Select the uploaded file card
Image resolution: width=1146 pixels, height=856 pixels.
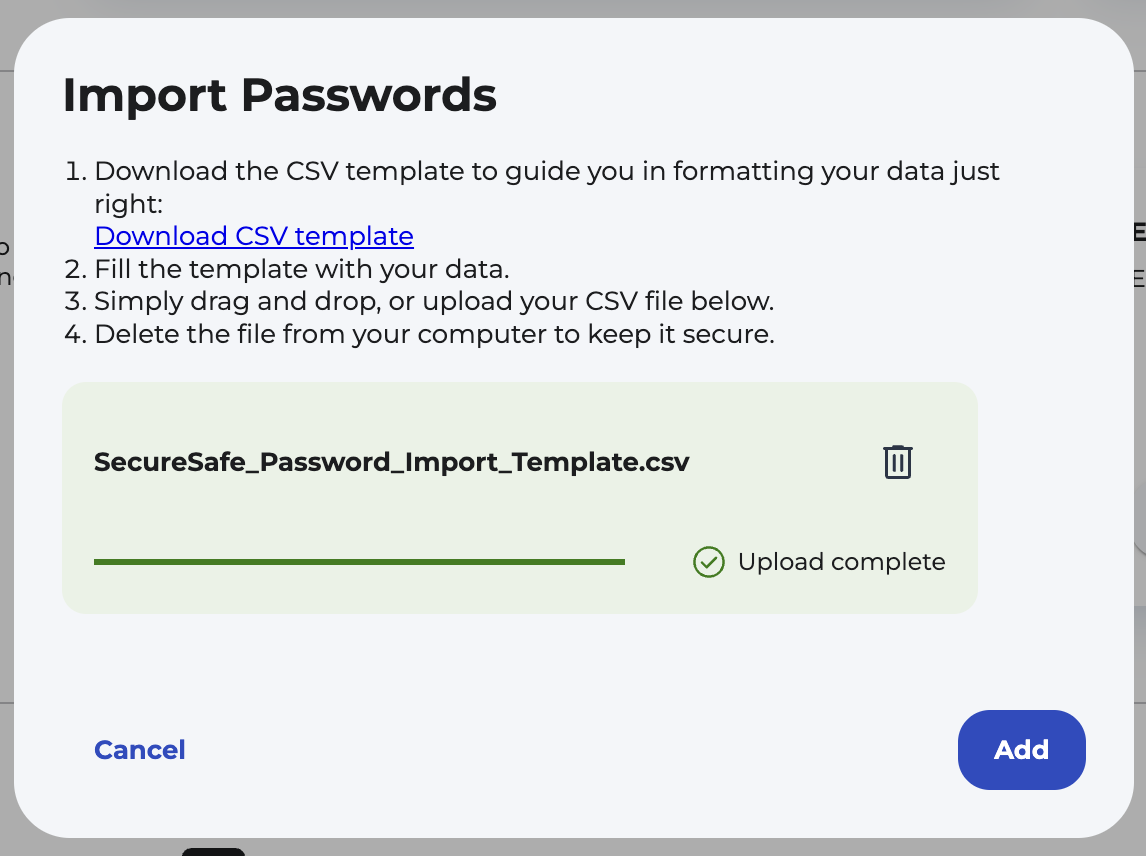point(520,497)
